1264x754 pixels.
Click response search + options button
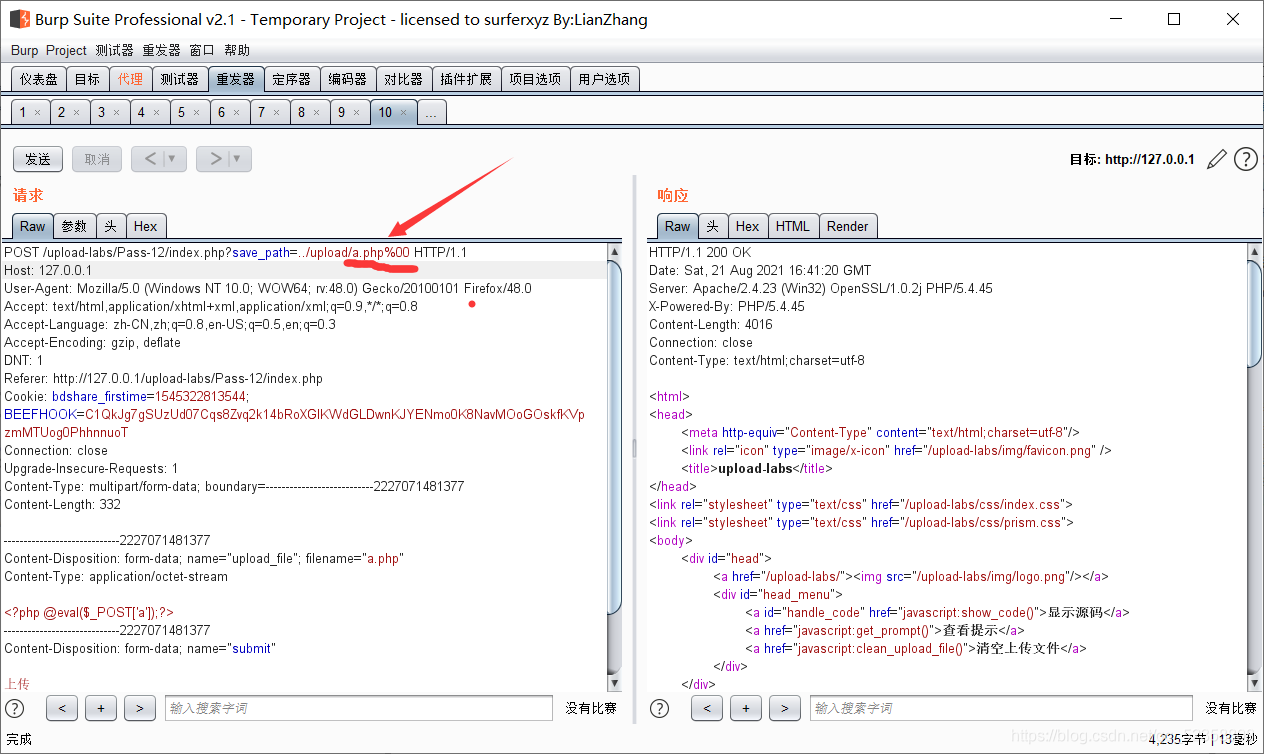tap(745, 708)
